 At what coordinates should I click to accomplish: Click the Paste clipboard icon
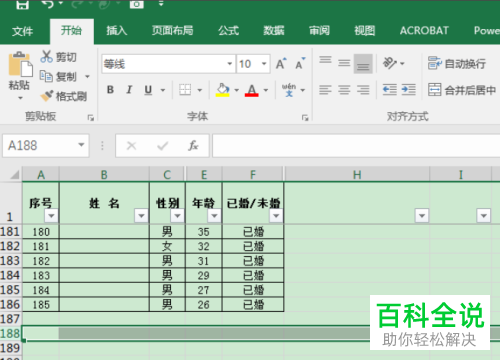[20, 64]
